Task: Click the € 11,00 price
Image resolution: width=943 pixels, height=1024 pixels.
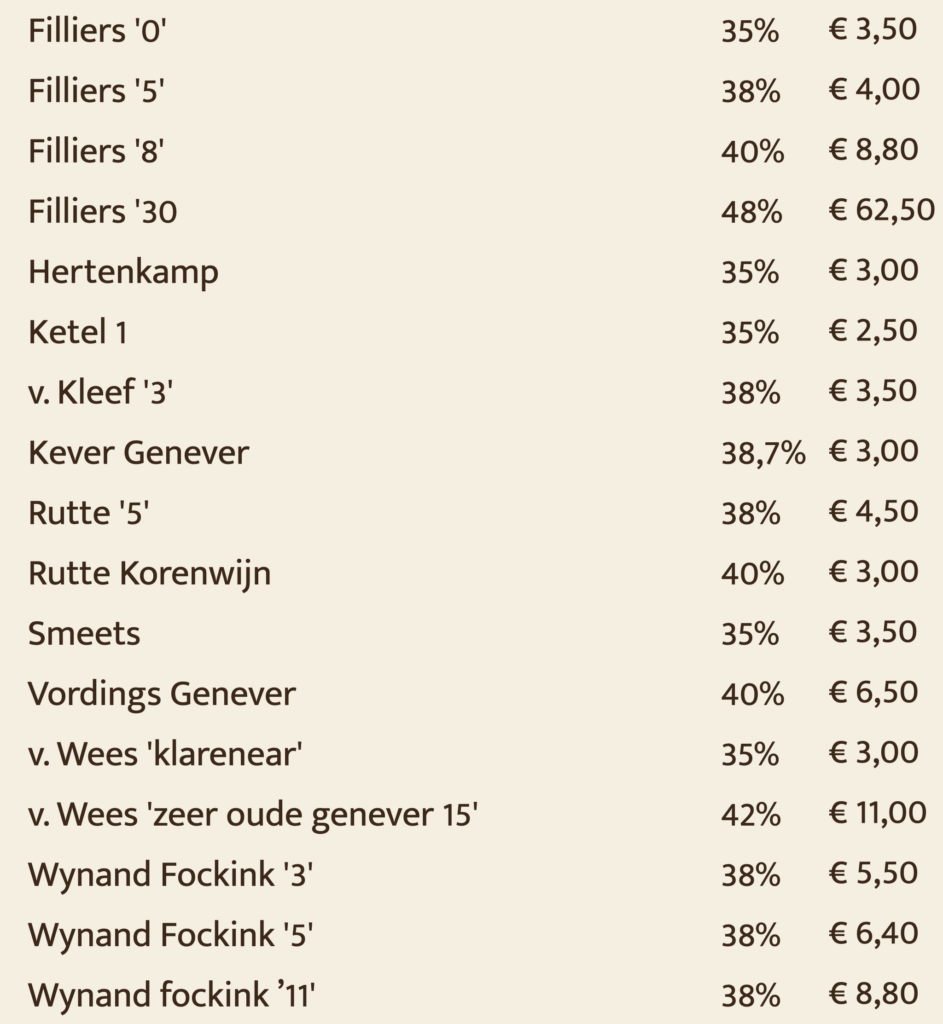Action: (877, 813)
